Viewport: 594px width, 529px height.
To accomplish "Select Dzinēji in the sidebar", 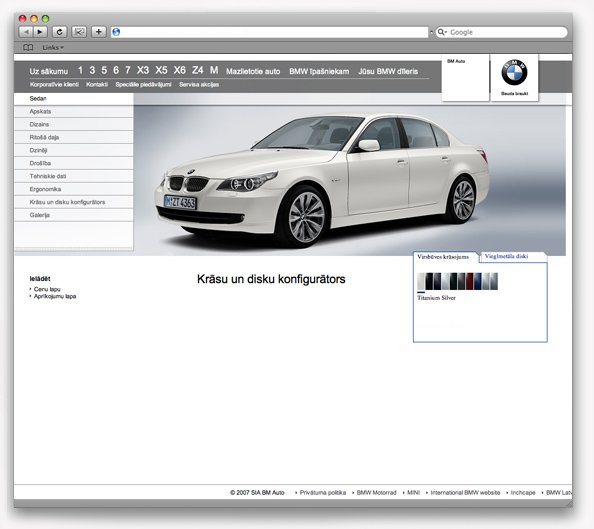I will (73, 150).
